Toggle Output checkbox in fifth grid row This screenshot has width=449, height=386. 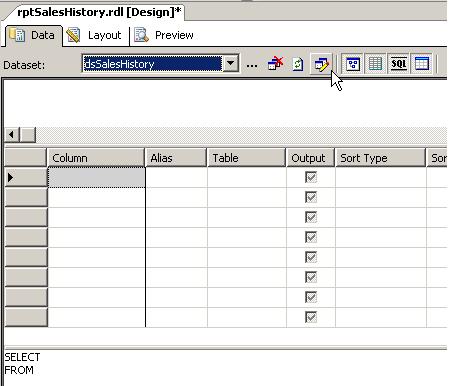311,257
